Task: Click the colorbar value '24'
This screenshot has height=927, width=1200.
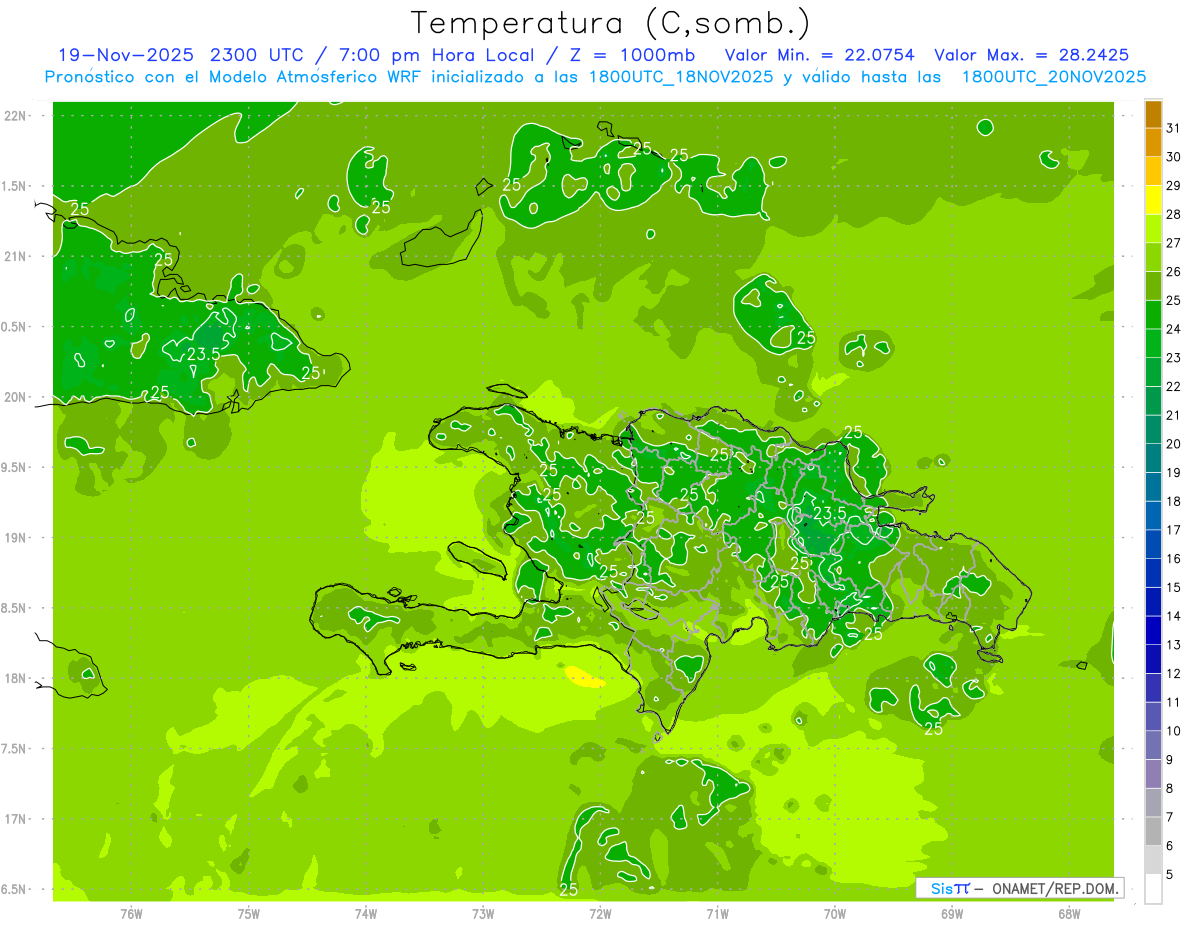Action: 1173,329
